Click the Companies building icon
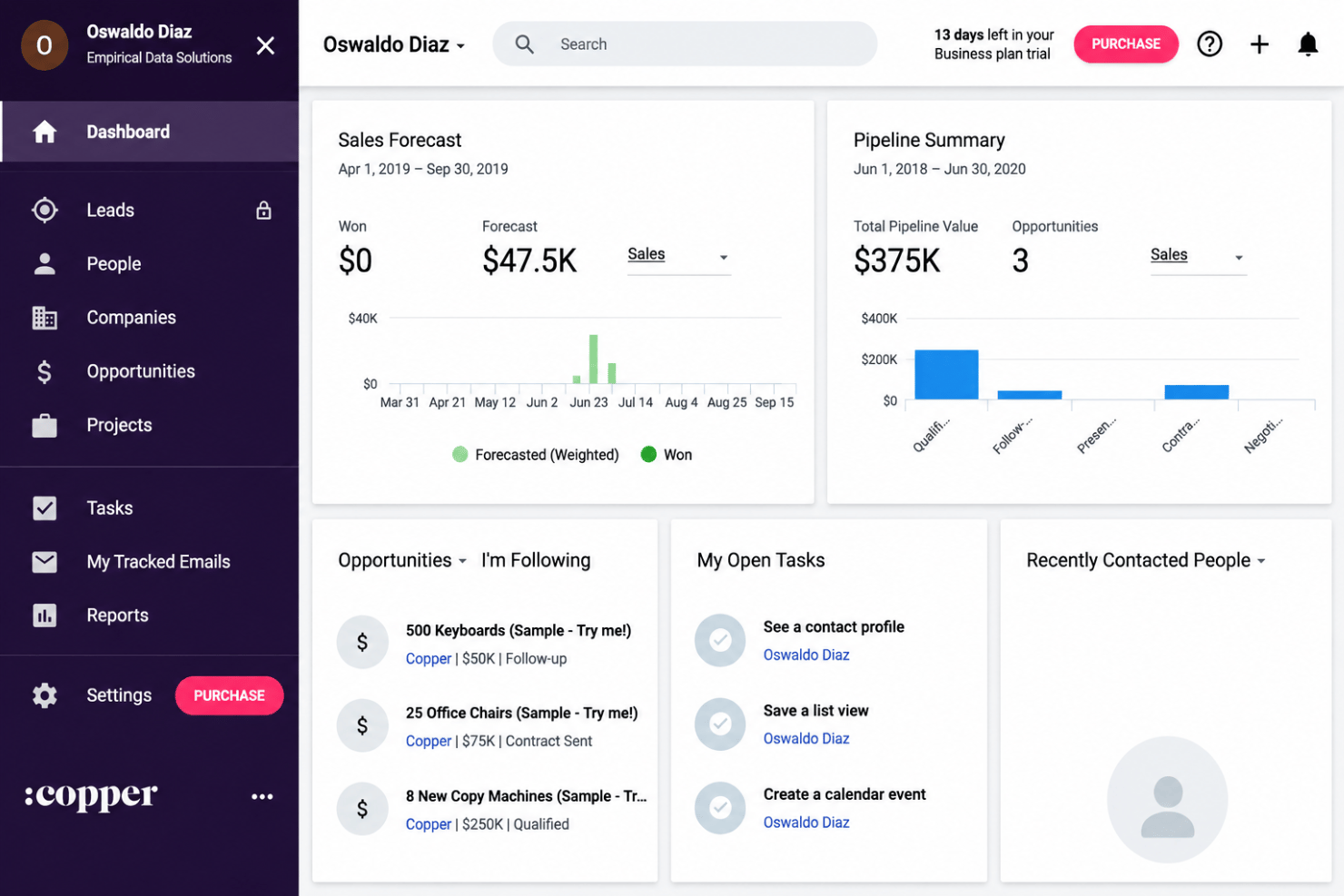1344x896 pixels. coord(44,318)
